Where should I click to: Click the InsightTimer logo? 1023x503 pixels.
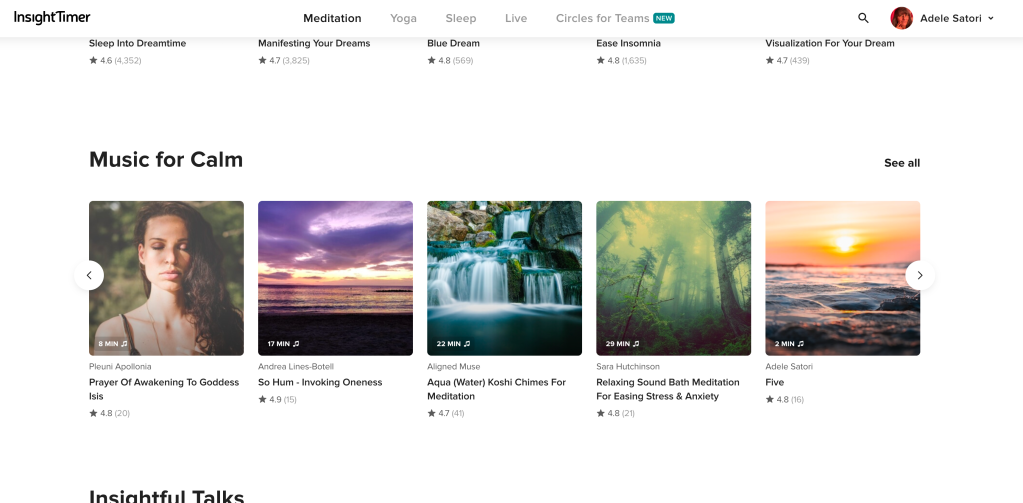pos(52,18)
